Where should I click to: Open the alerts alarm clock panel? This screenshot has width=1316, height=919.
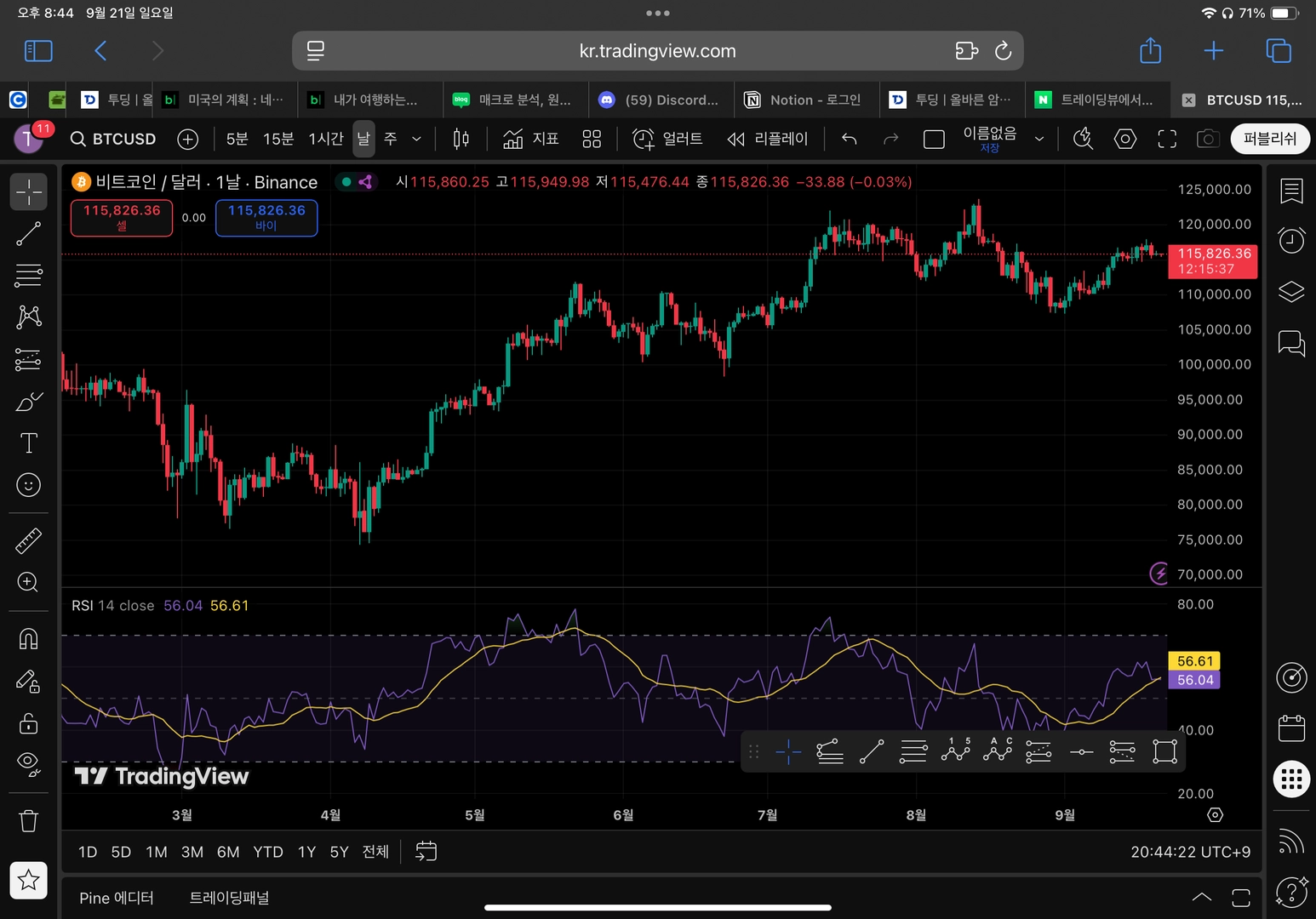click(x=1291, y=241)
